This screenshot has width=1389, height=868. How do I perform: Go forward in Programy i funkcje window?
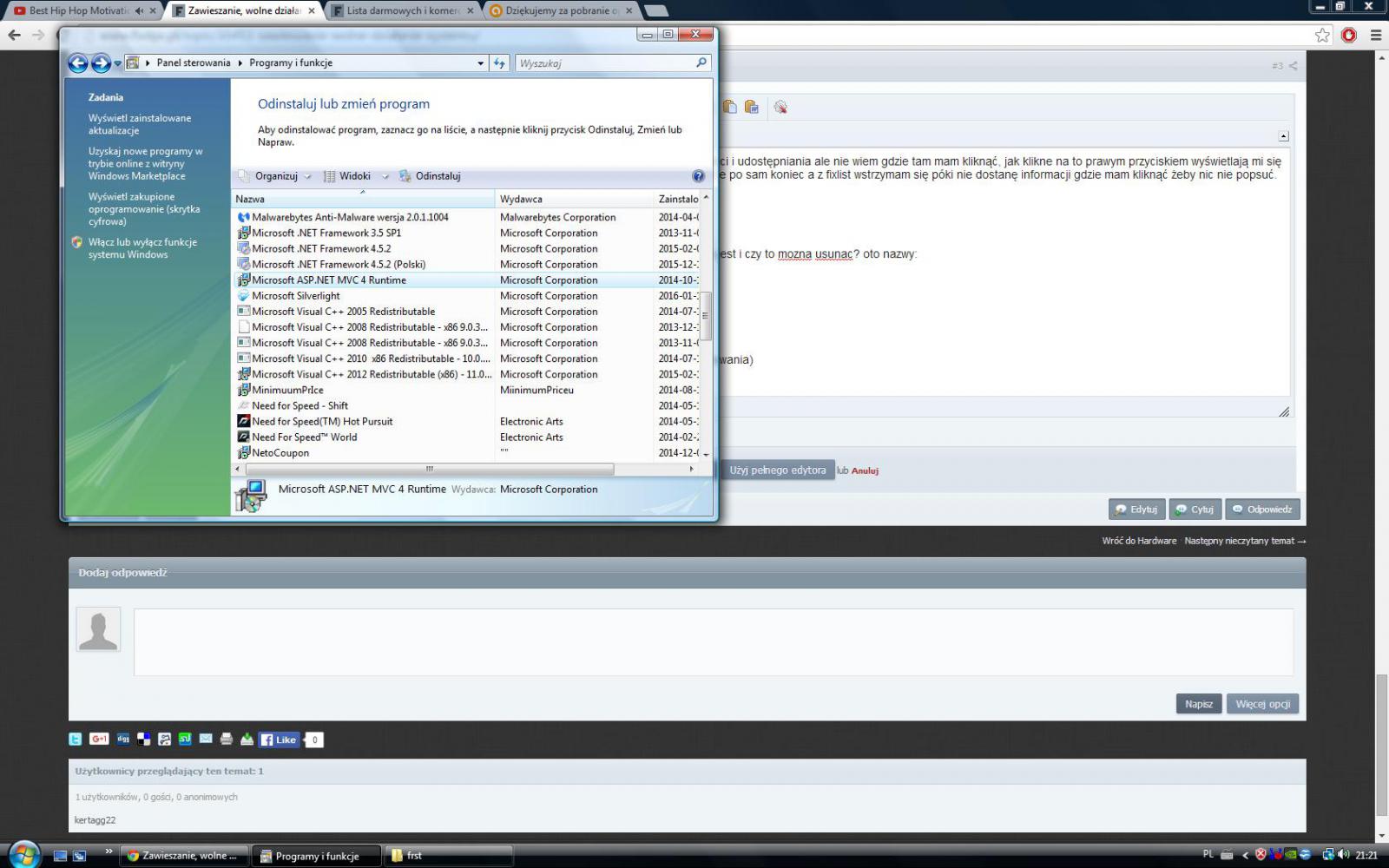(101, 63)
